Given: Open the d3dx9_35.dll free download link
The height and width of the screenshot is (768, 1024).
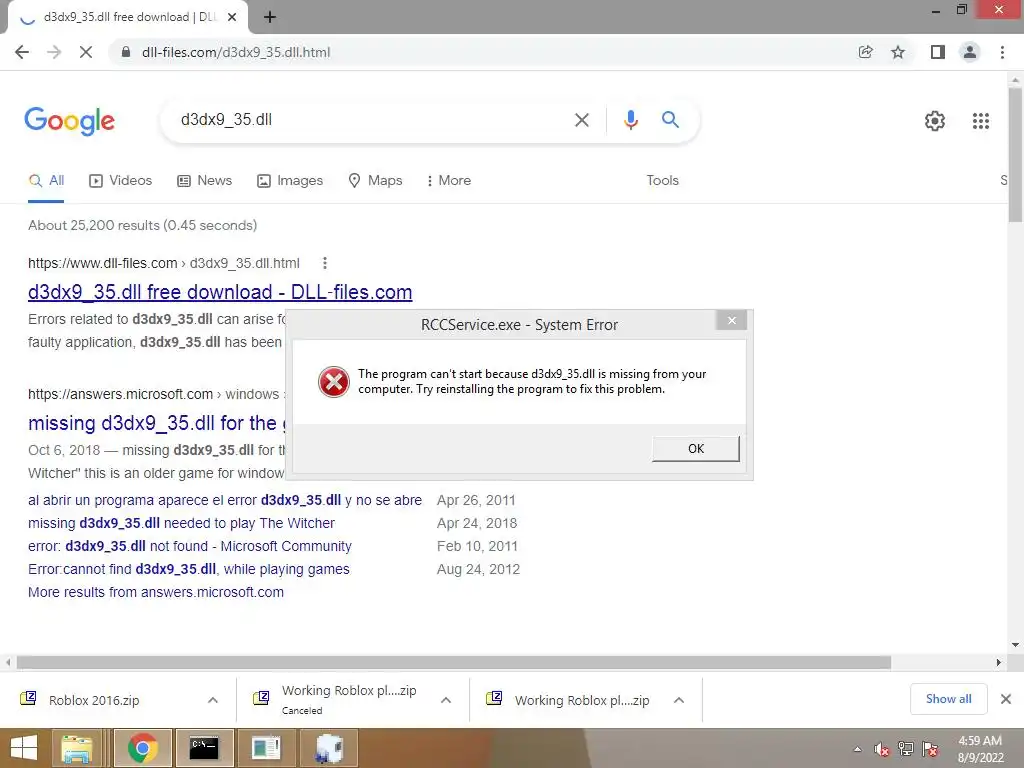Looking at the screenshot, I should (x=220, y=292).
